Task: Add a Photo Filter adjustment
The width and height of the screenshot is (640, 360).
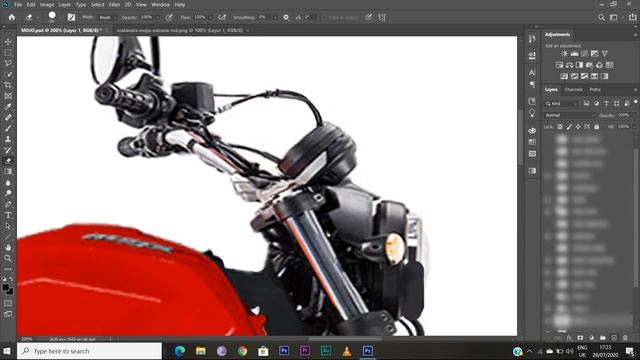Action: [x=589, y=65]
